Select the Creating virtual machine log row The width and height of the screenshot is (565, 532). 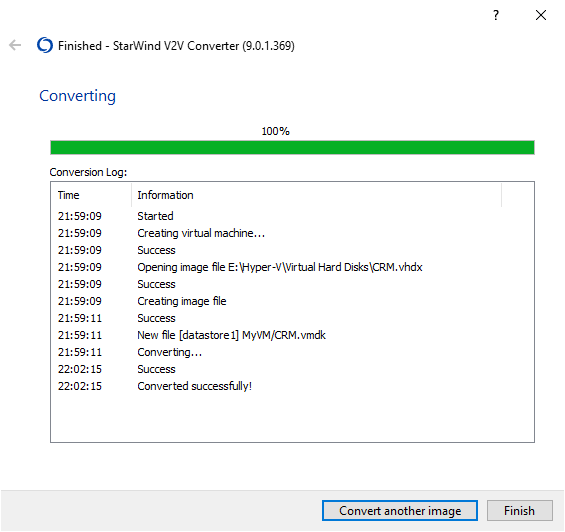(292, 233)
